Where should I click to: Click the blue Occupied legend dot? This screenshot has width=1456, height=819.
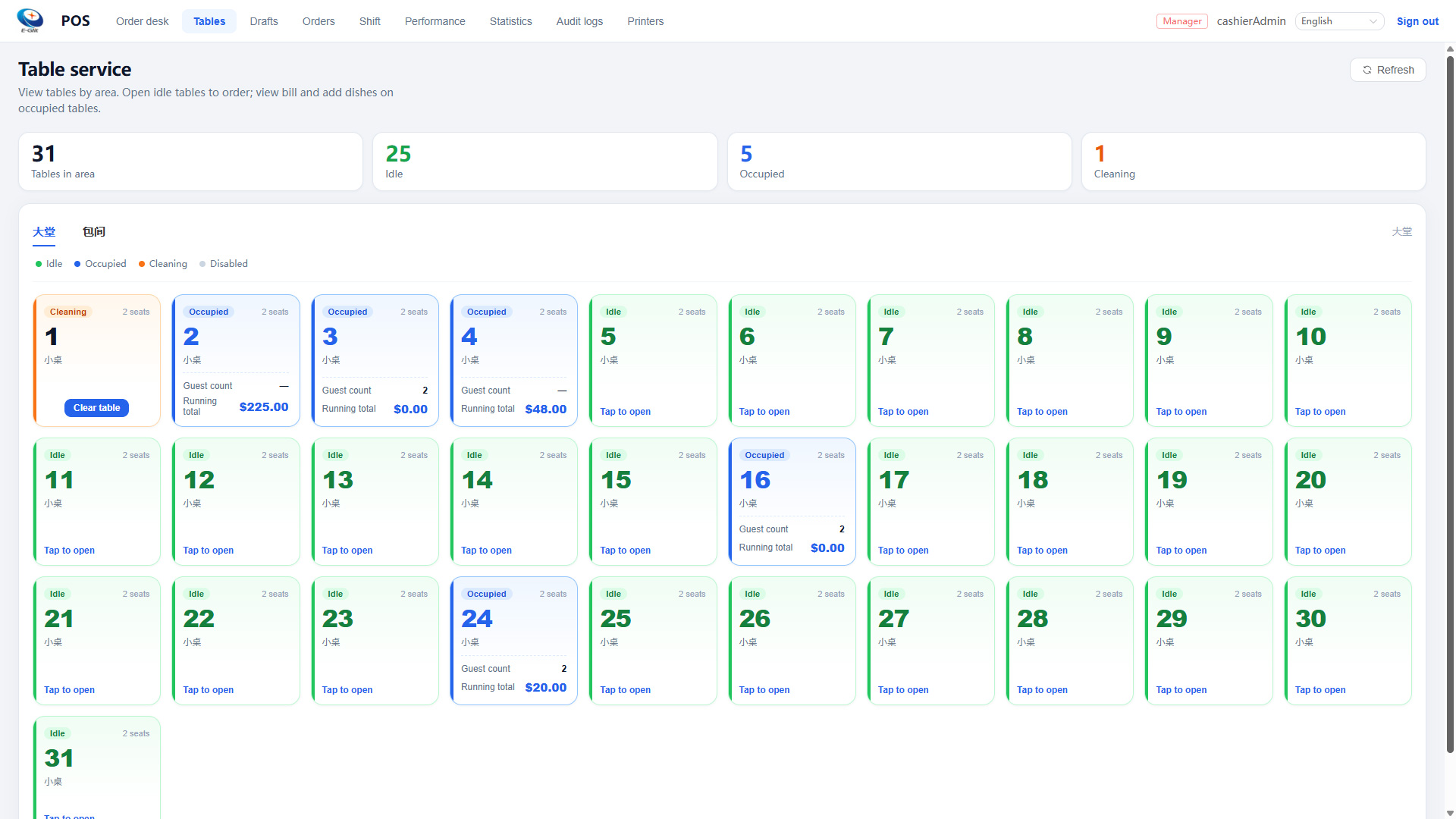(x=77, y=264)
